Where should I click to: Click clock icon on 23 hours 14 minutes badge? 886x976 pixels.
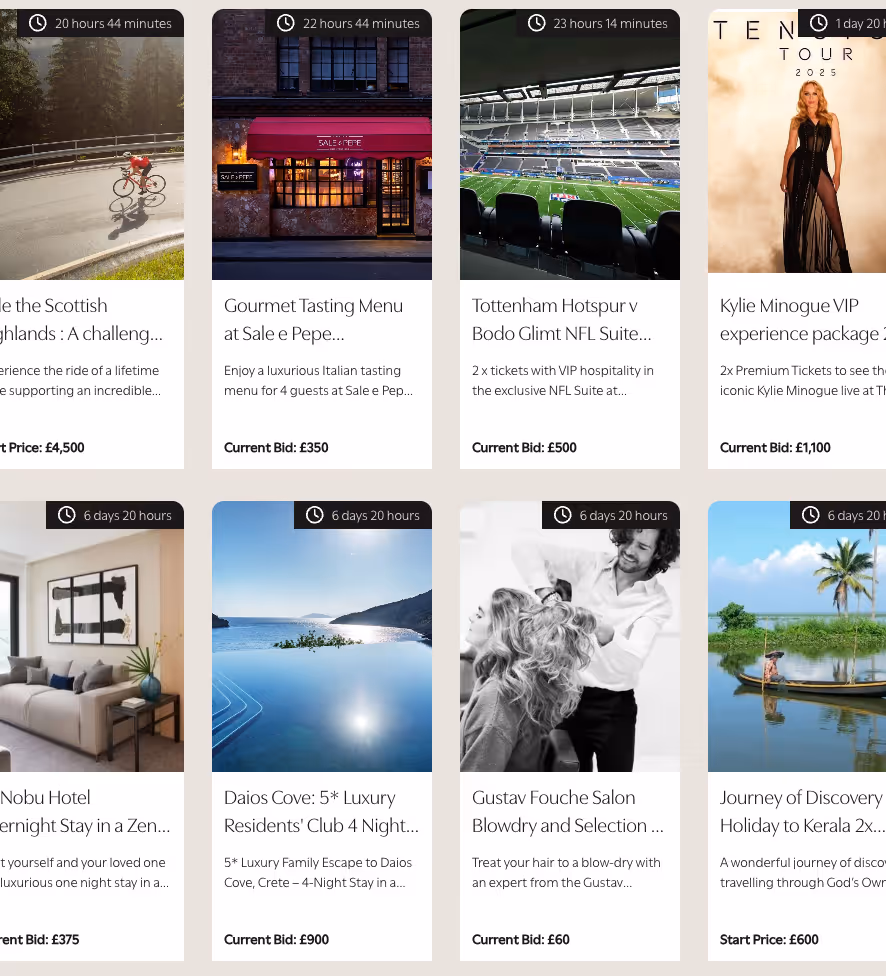pos(537,23)
